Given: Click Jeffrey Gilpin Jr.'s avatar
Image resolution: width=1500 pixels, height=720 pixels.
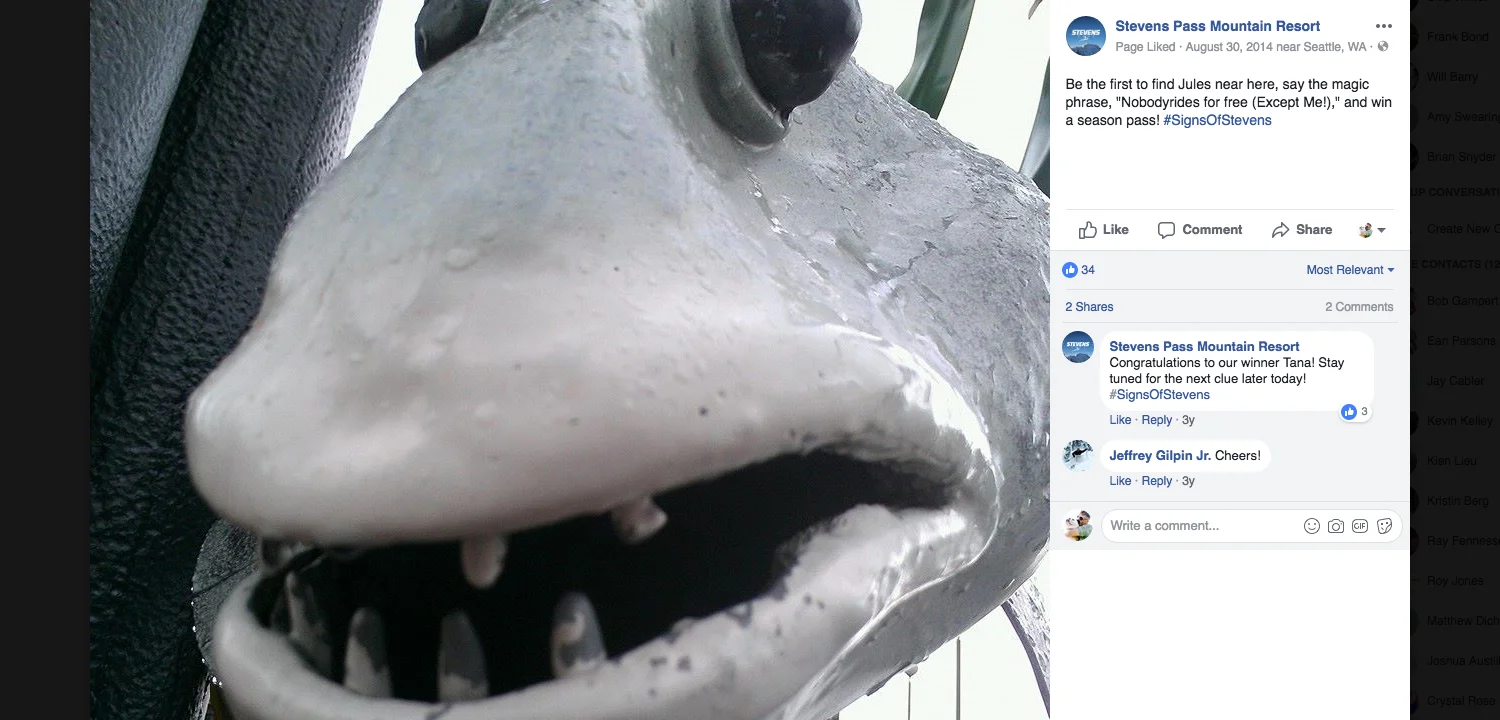Looking at the screenshot, I should pyautogui.click(x=1078, y=456).
